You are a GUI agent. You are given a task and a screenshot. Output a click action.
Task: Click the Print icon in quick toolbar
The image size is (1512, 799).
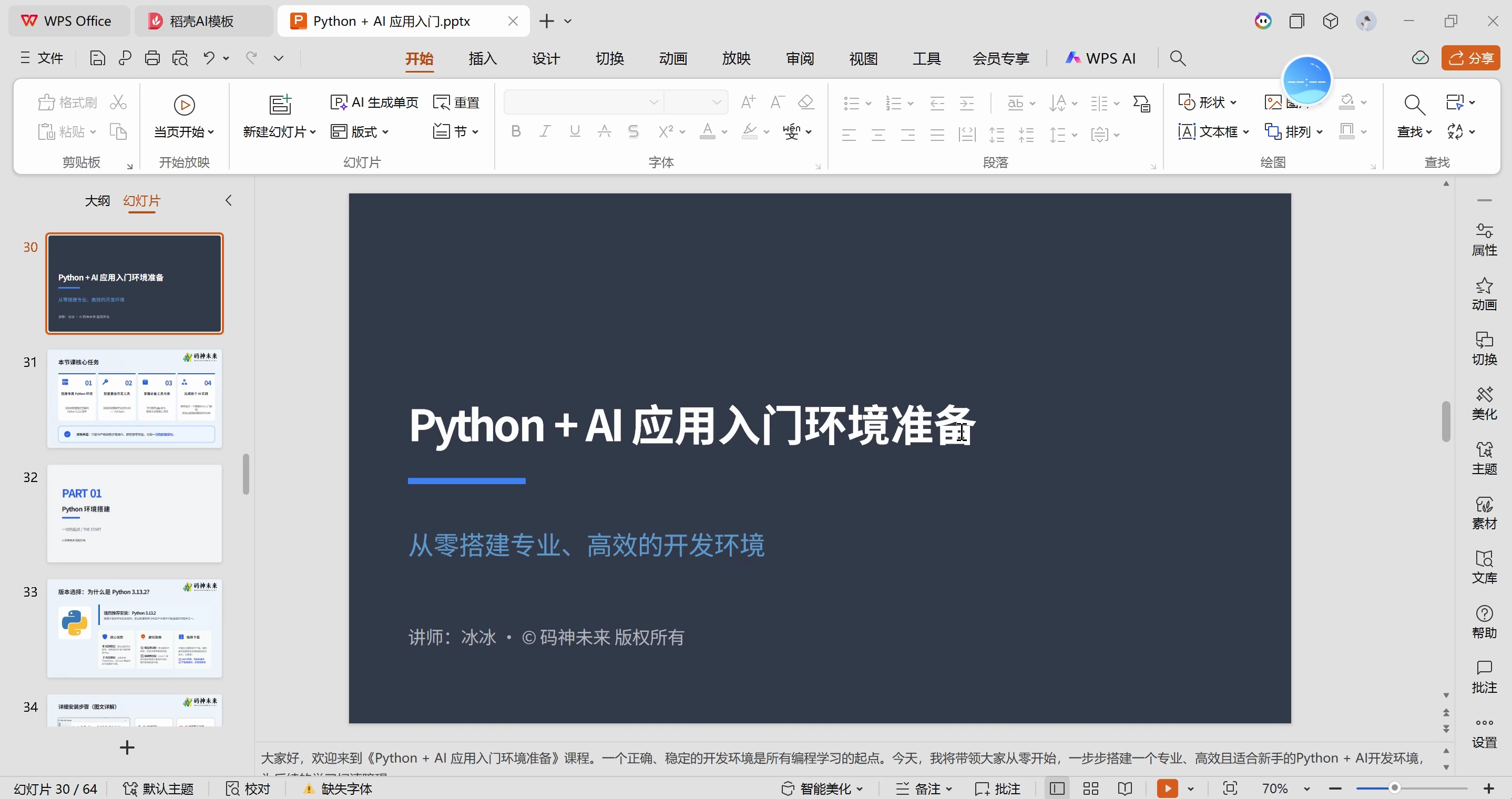[x=152, y=58]
